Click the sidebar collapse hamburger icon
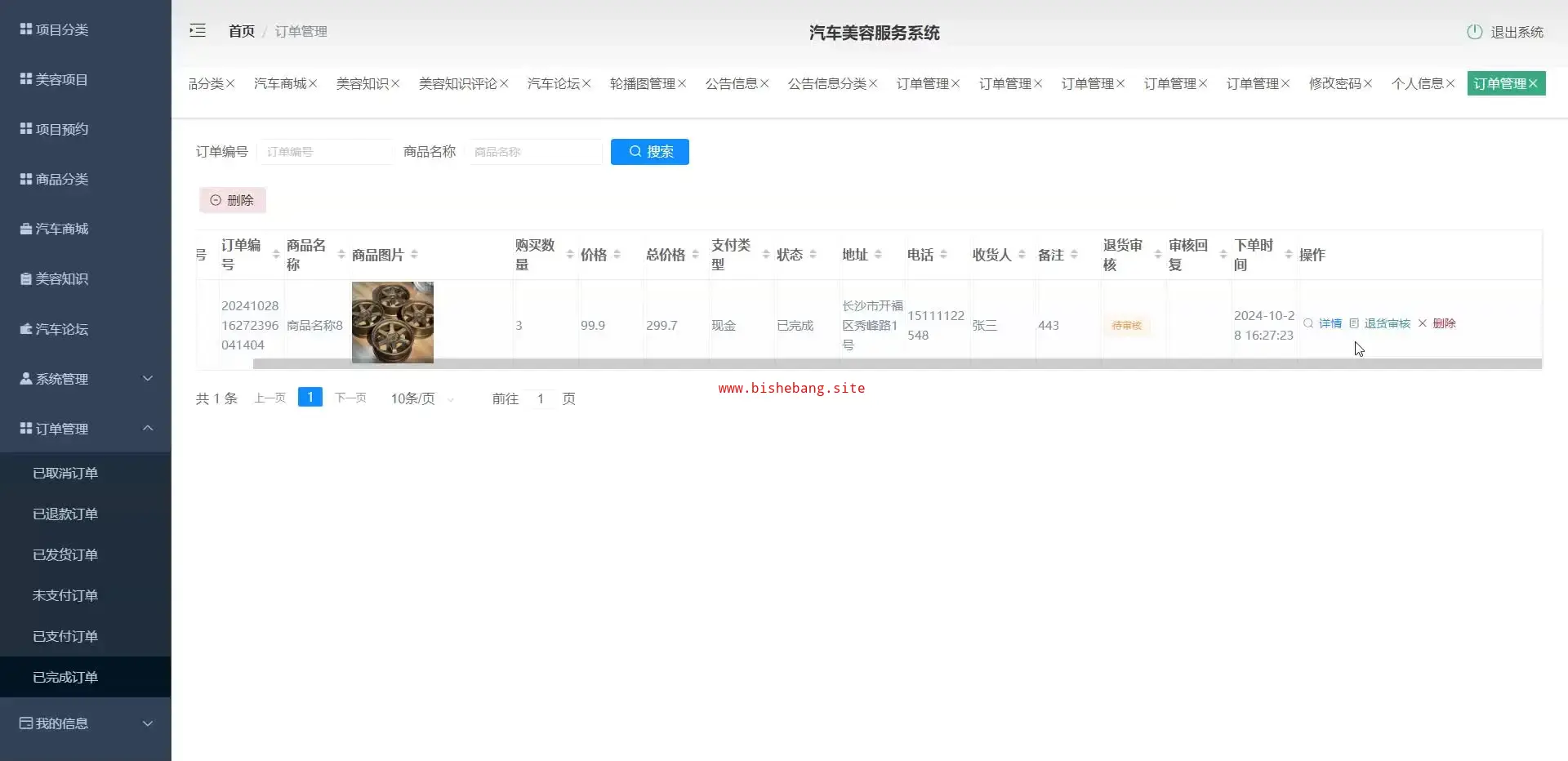The image size is (1568, 761). pos(198,31)
